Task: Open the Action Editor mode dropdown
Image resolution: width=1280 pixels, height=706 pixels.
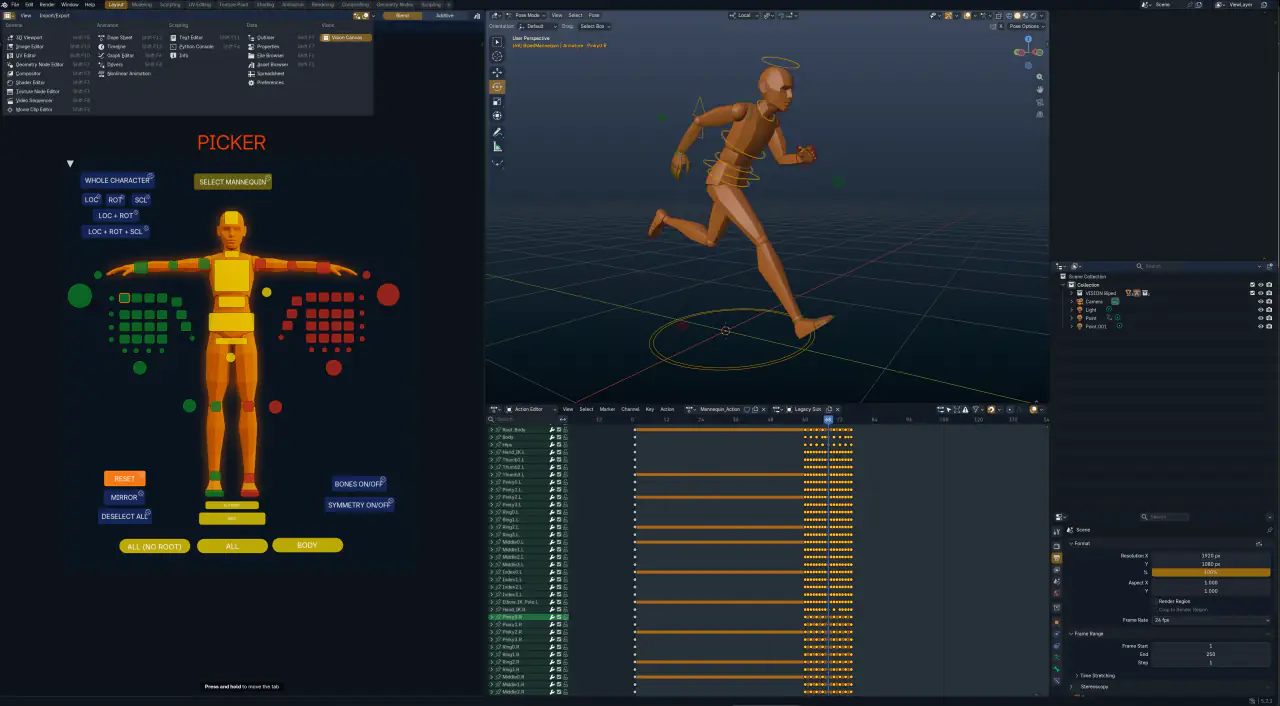Action: pyautogui.click(x=530, y=409)
